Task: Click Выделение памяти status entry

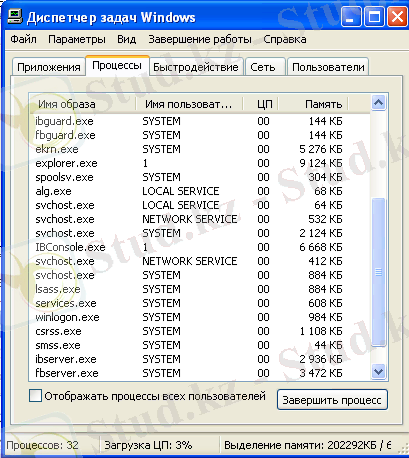Action: point(307,445)
